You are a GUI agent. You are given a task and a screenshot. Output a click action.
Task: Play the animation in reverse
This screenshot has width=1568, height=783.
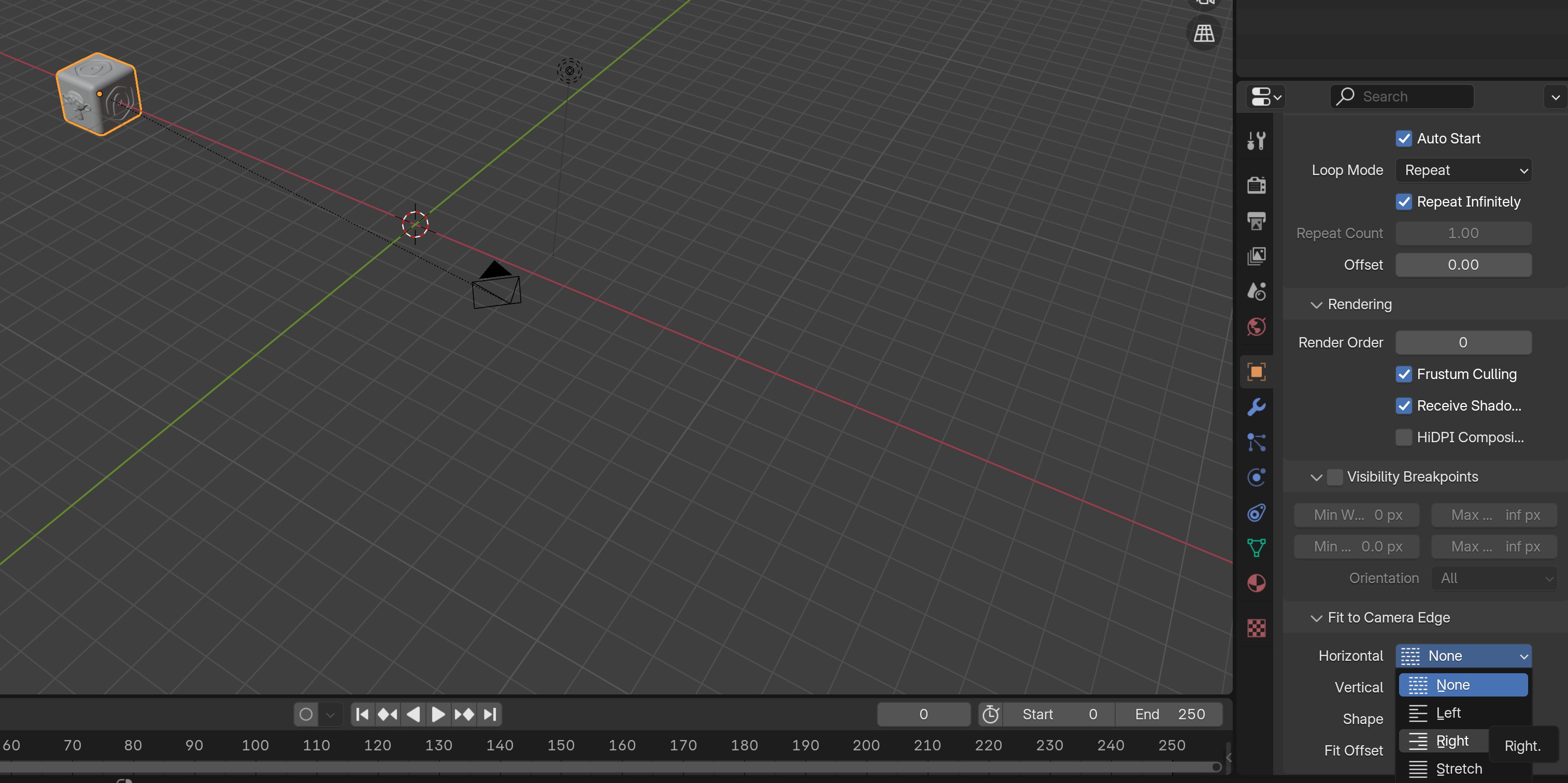[412, 714]
